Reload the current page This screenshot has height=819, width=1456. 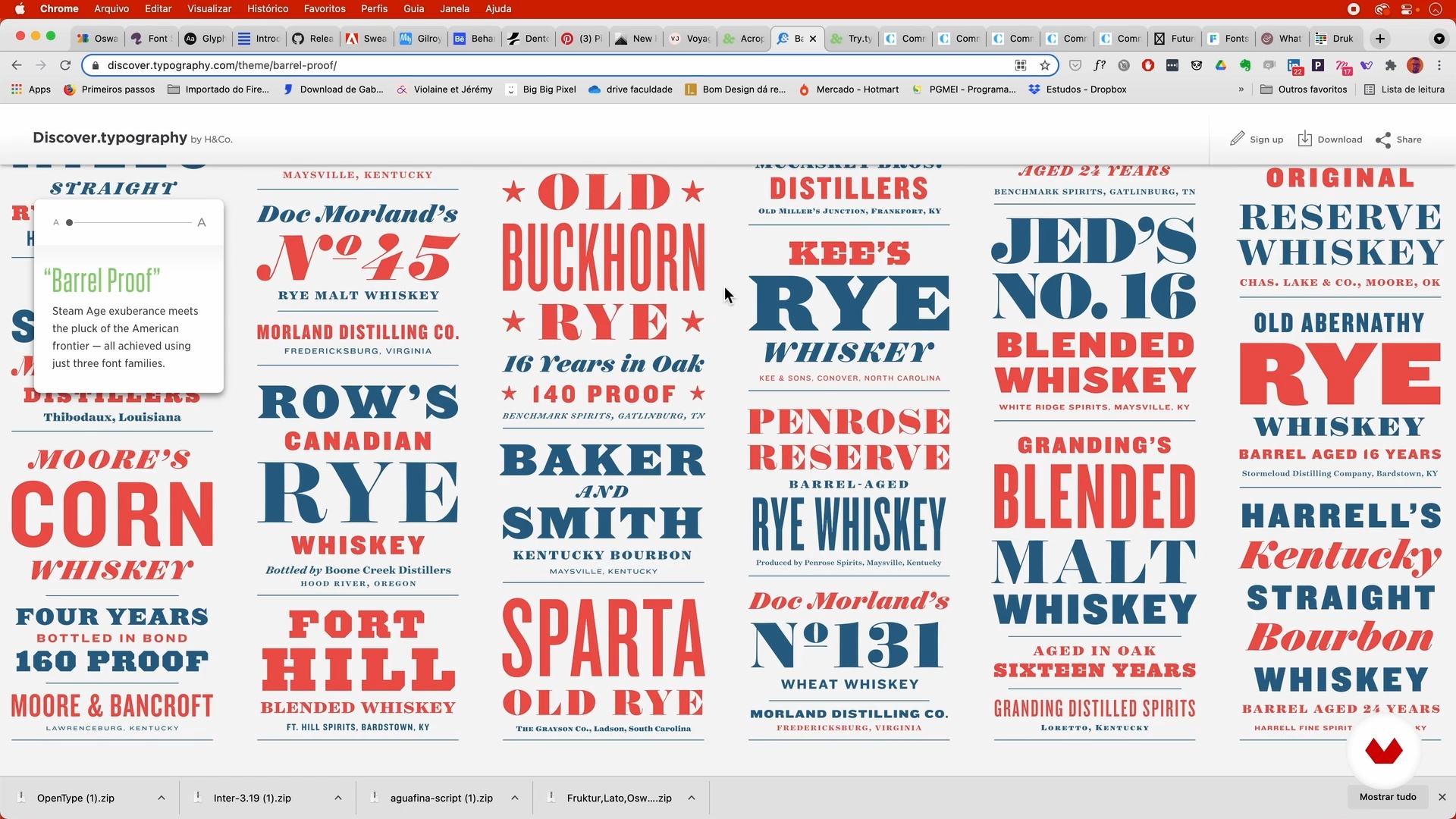65,65
